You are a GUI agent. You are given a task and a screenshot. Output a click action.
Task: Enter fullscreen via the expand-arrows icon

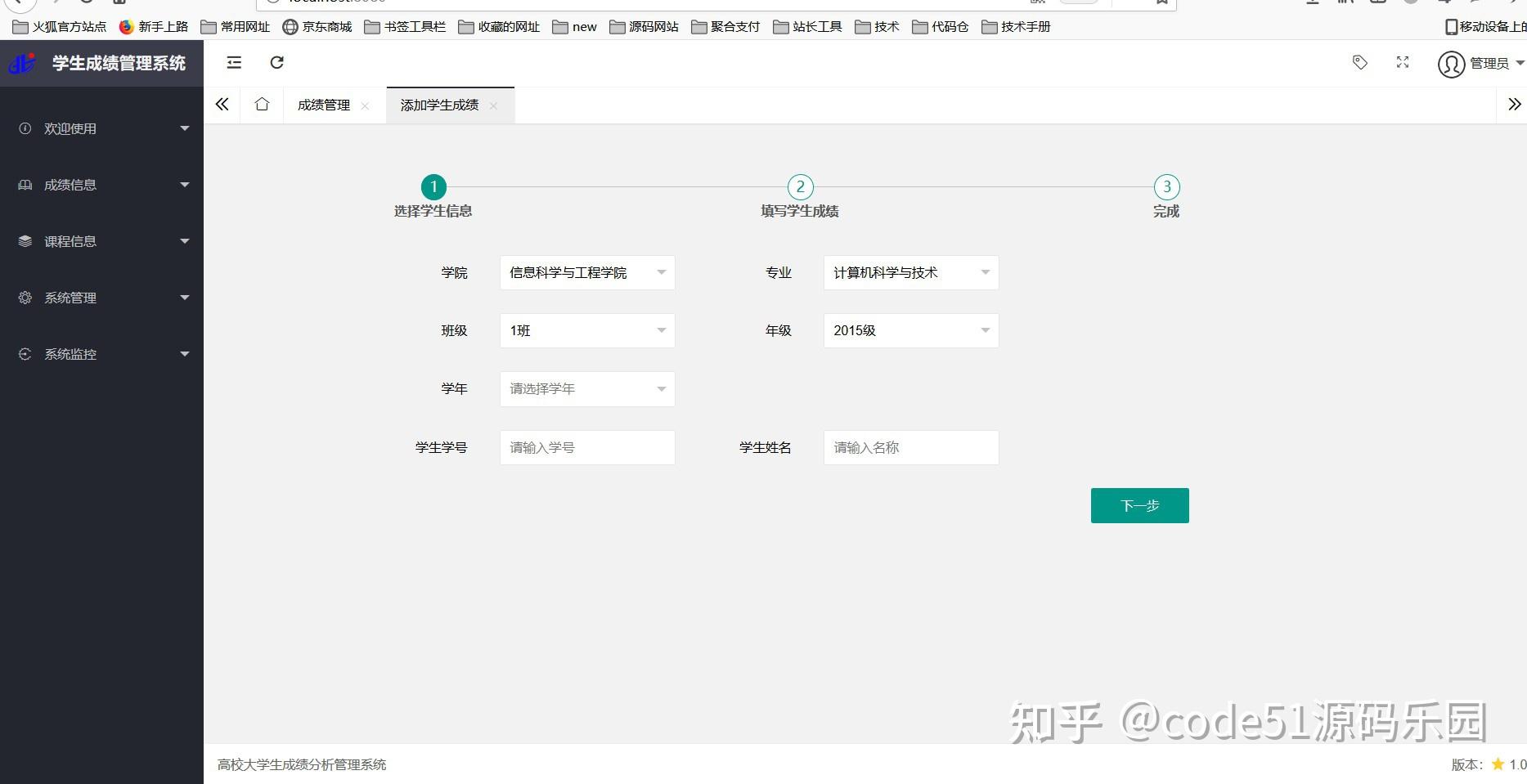tap(1402, 62)
